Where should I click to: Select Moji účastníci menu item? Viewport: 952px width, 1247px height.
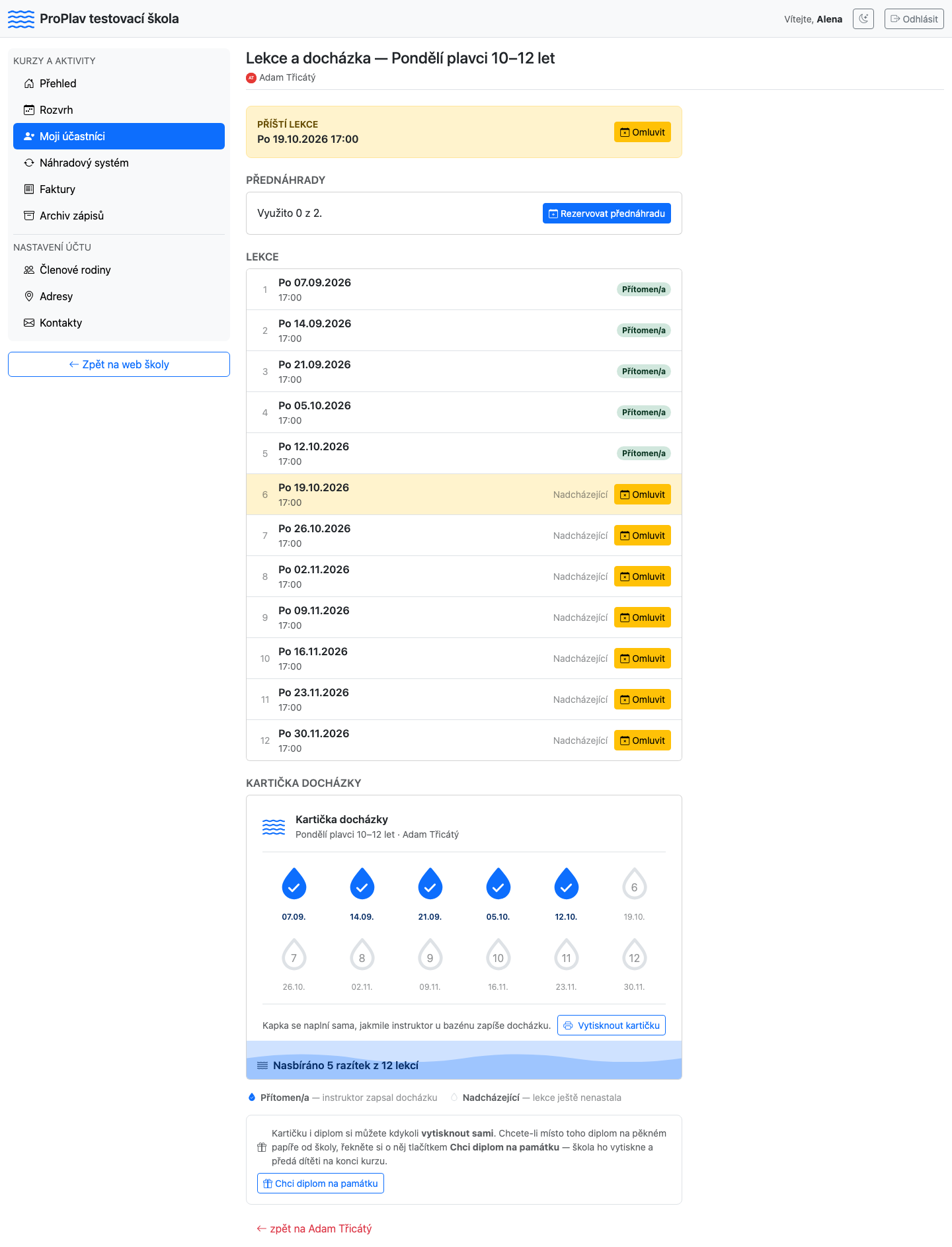point(119,136)
